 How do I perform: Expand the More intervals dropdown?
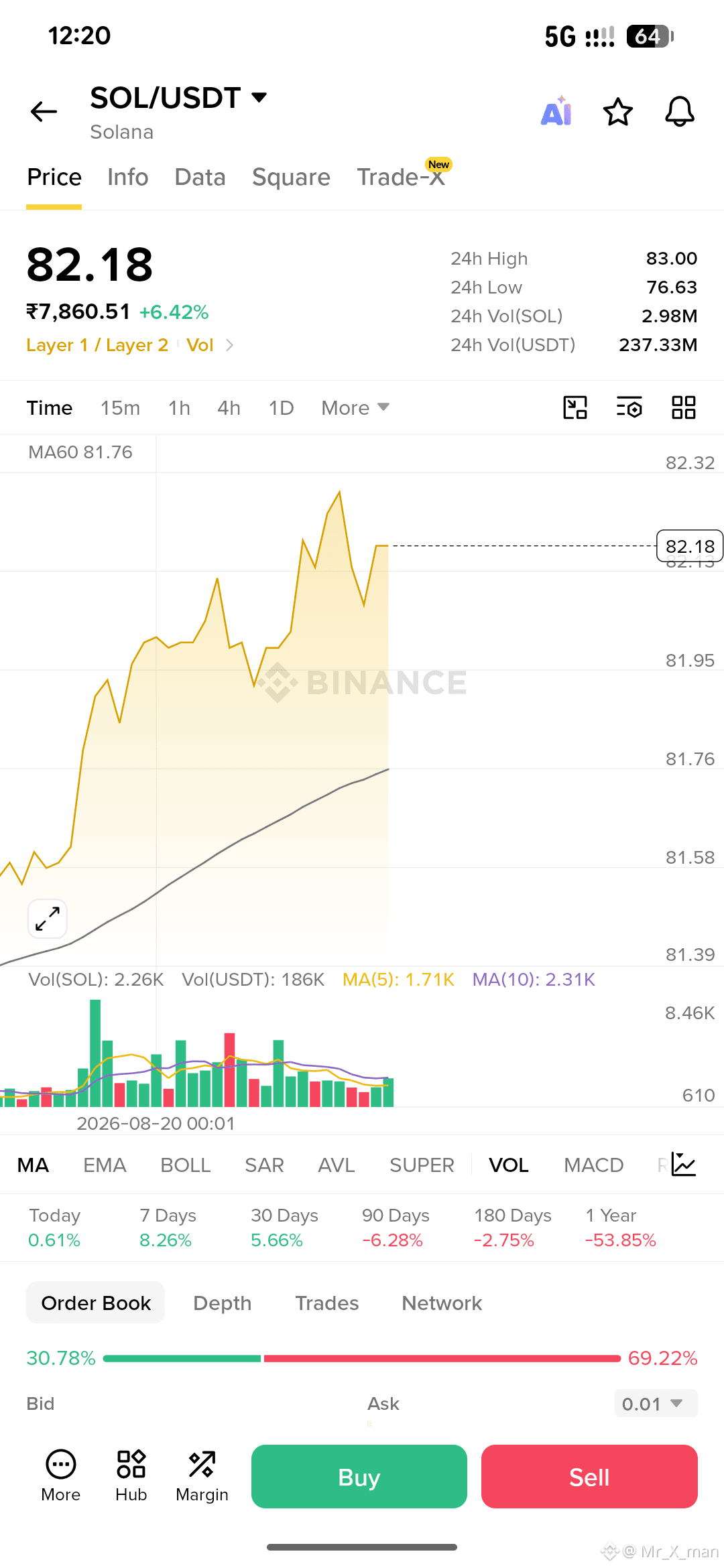pos(355,408)
